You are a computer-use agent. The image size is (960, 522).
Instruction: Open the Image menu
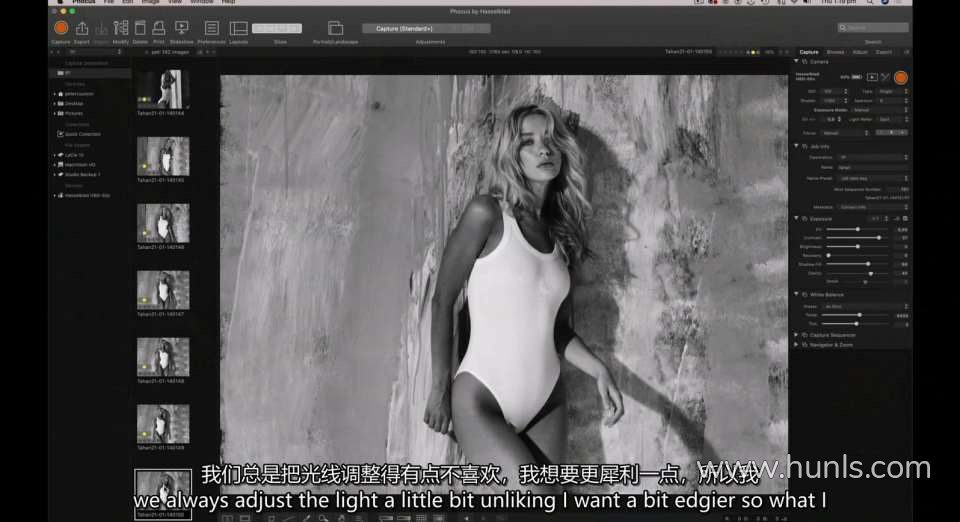[150, 2]
